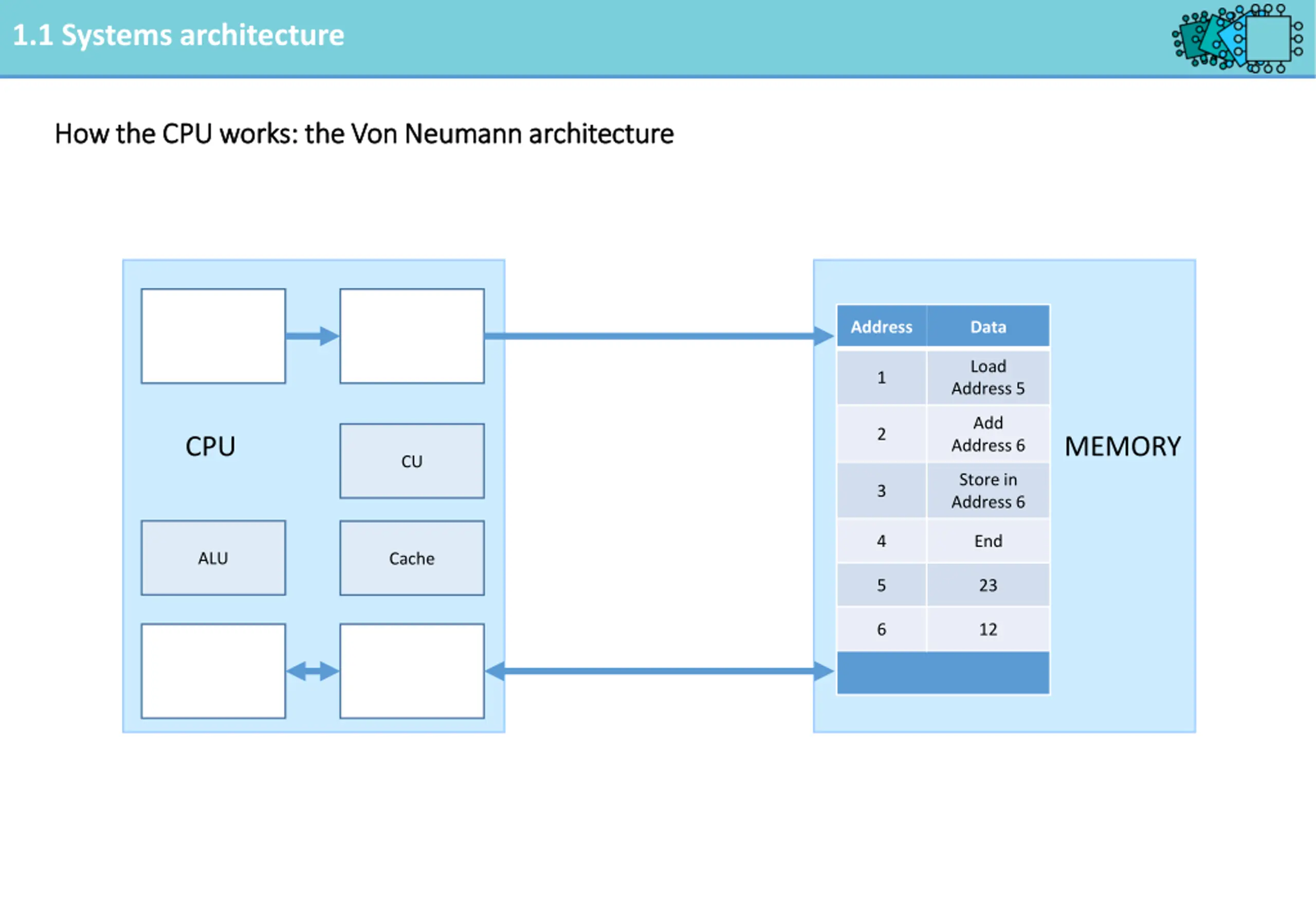Click the Address column header

[x=882, y=326]
